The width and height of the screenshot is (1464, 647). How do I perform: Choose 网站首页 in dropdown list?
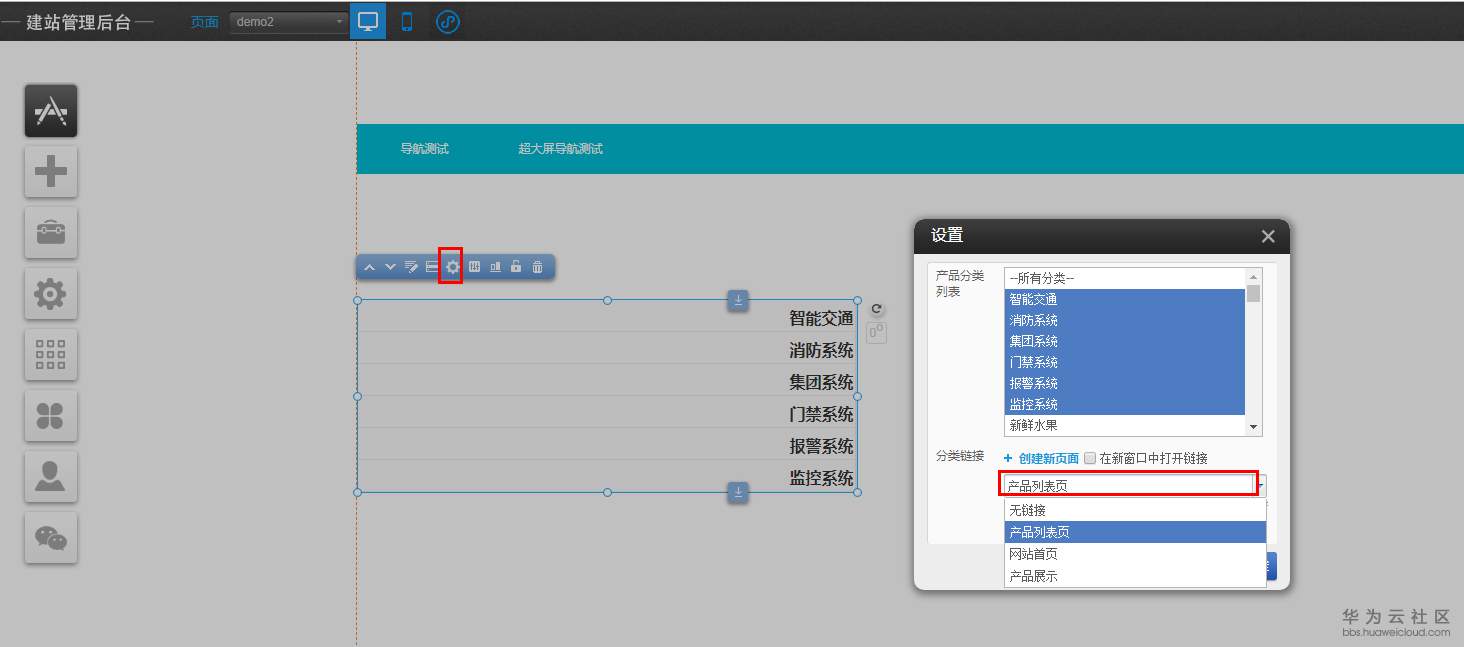click(1135, 554)
